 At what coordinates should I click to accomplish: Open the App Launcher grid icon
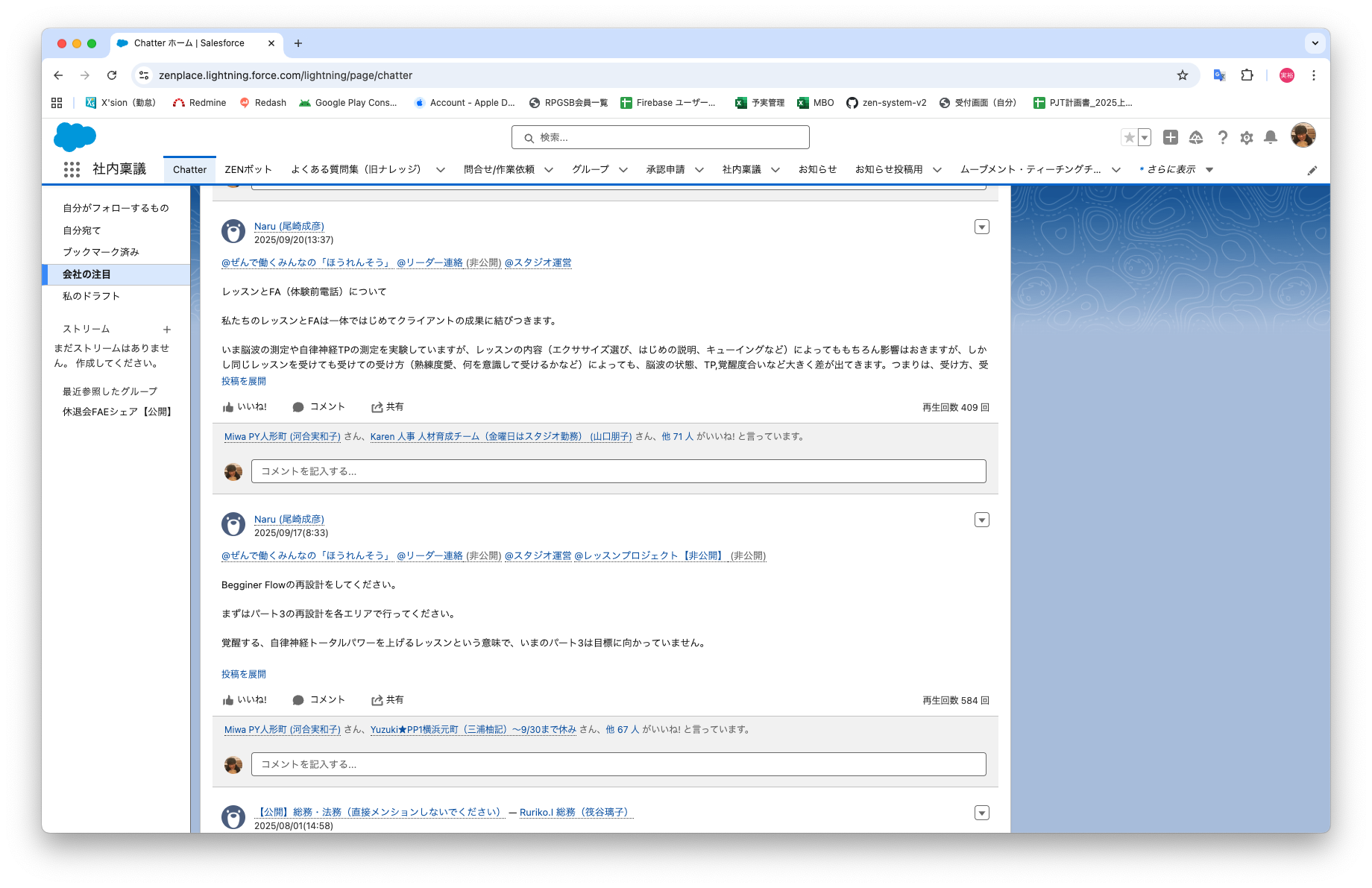click(72, 169)
